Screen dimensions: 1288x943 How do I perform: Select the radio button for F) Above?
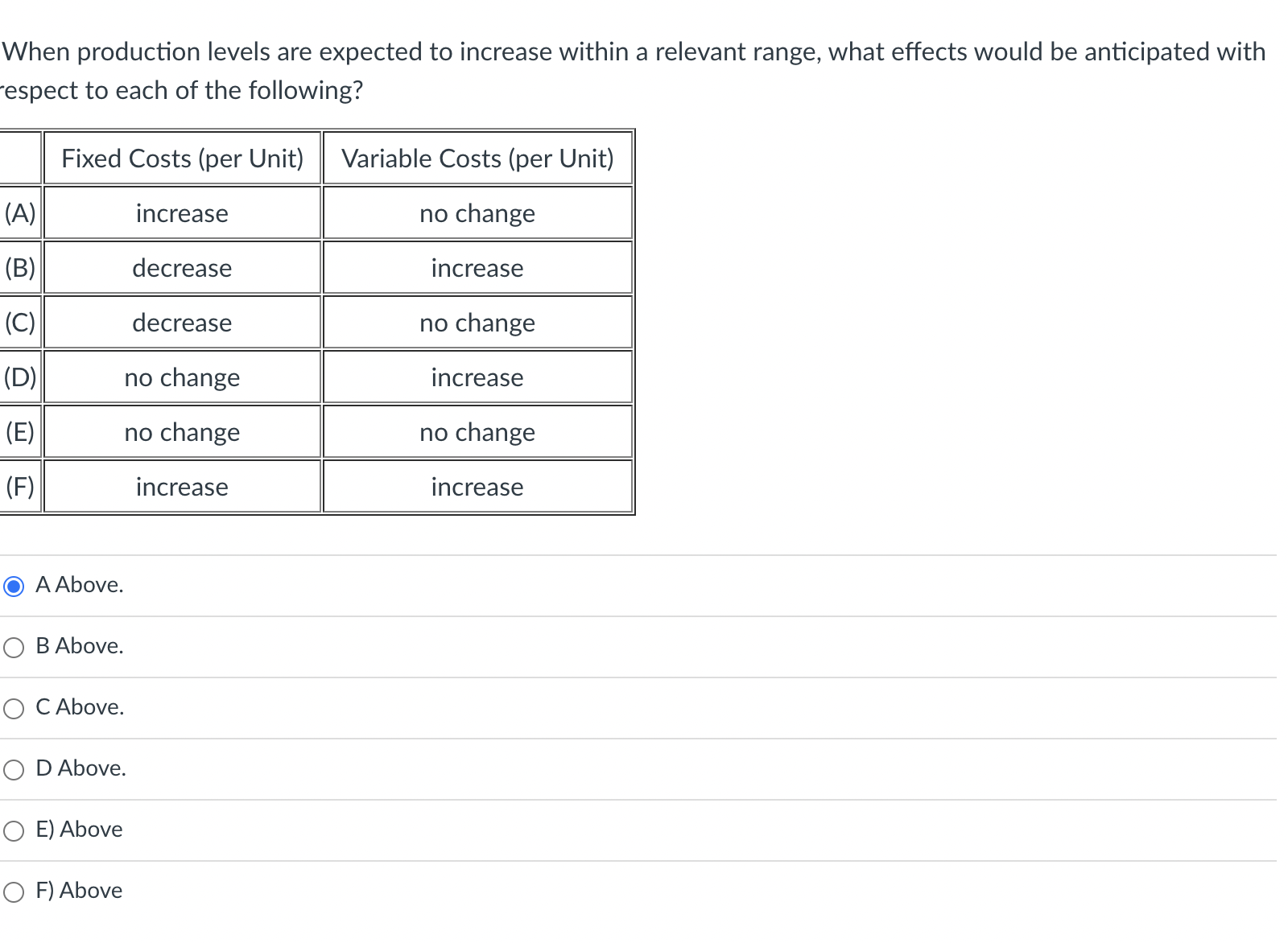tap(13, 892)
